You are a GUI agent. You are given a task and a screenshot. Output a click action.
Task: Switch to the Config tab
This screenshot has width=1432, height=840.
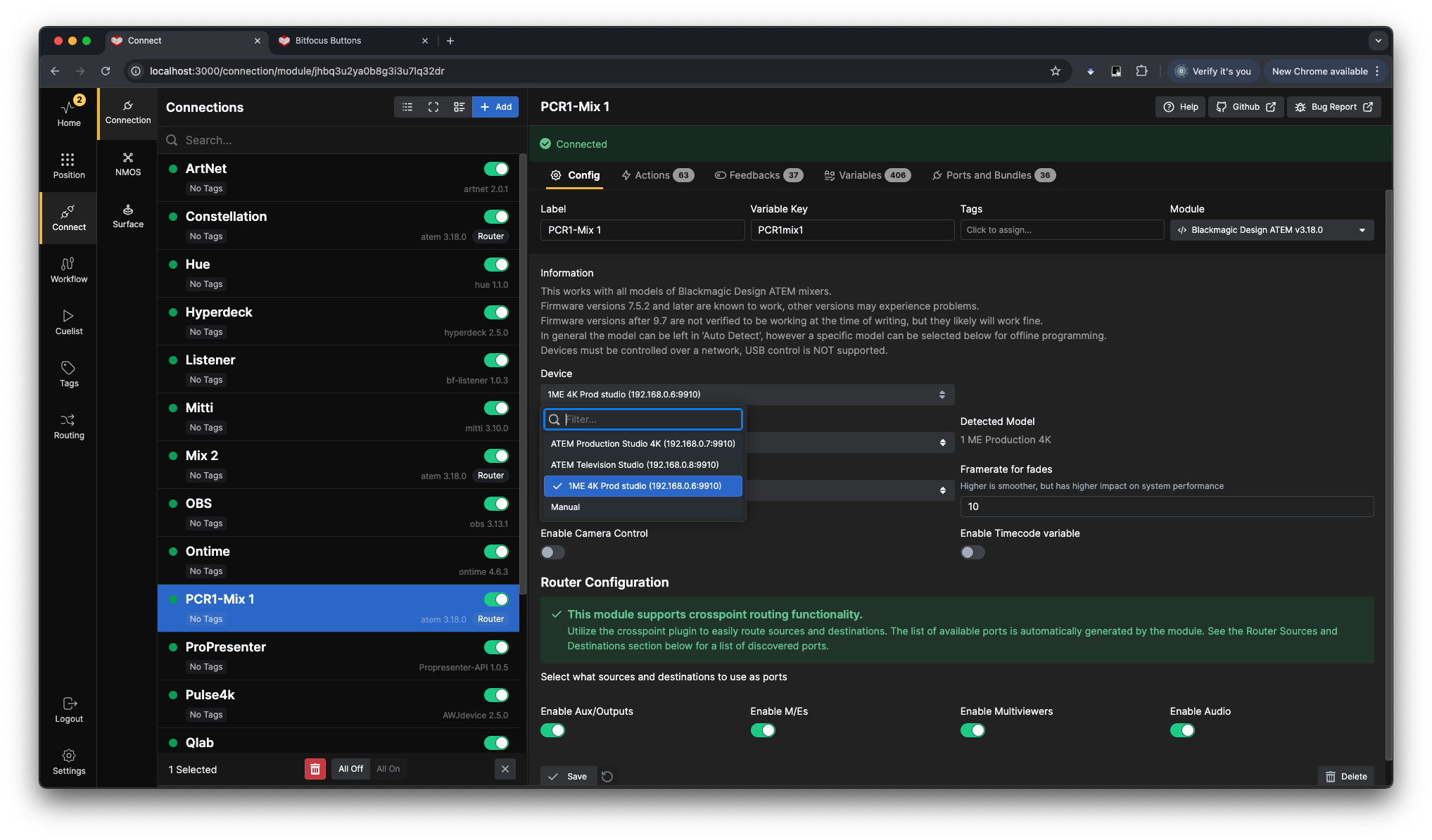576,175
